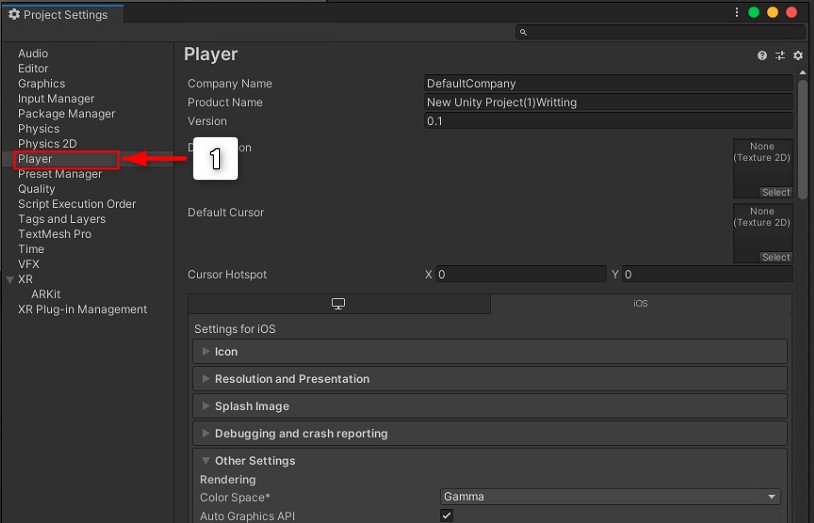Click the green window button
This screenshot has height=523, width=814.
pyautogui.click(x=754, y=12)
